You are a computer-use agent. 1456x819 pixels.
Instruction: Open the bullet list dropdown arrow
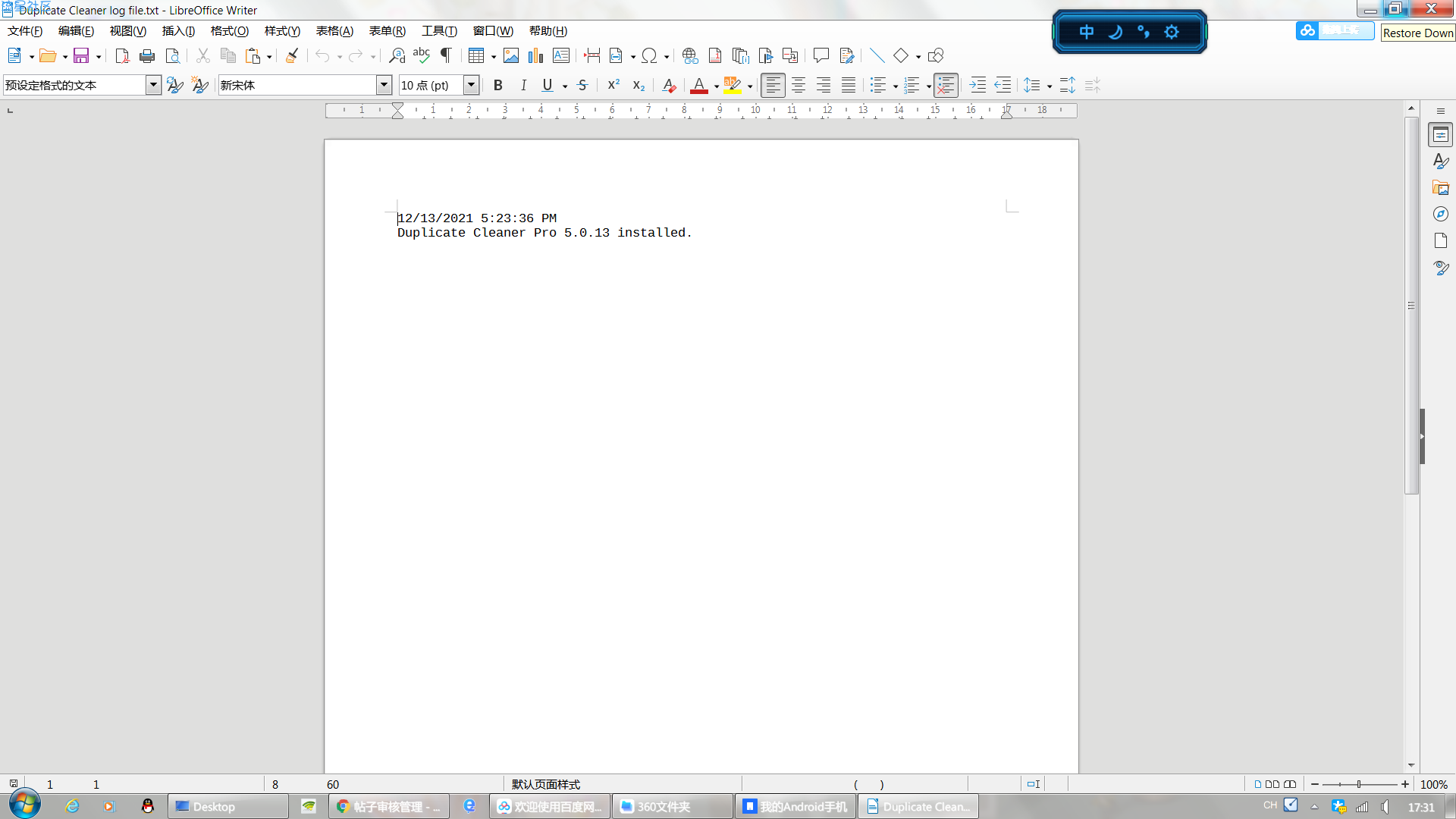[896, 86]
